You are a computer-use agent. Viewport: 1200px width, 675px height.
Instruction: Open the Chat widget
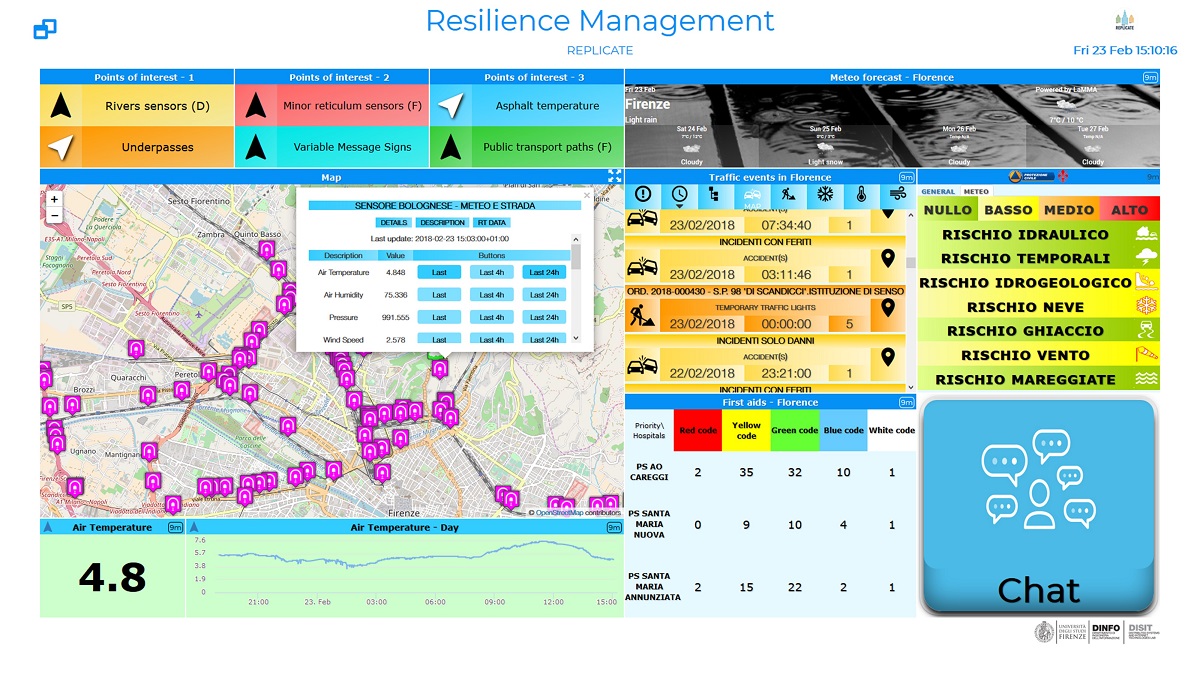(1038, 506)
